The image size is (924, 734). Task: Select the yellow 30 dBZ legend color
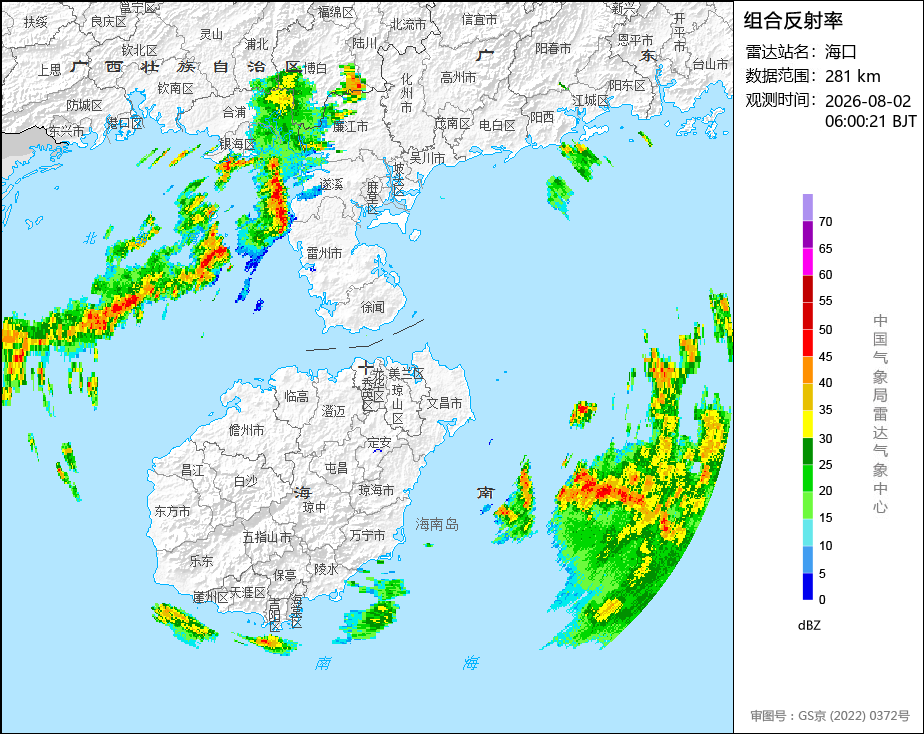click(807, 424)
